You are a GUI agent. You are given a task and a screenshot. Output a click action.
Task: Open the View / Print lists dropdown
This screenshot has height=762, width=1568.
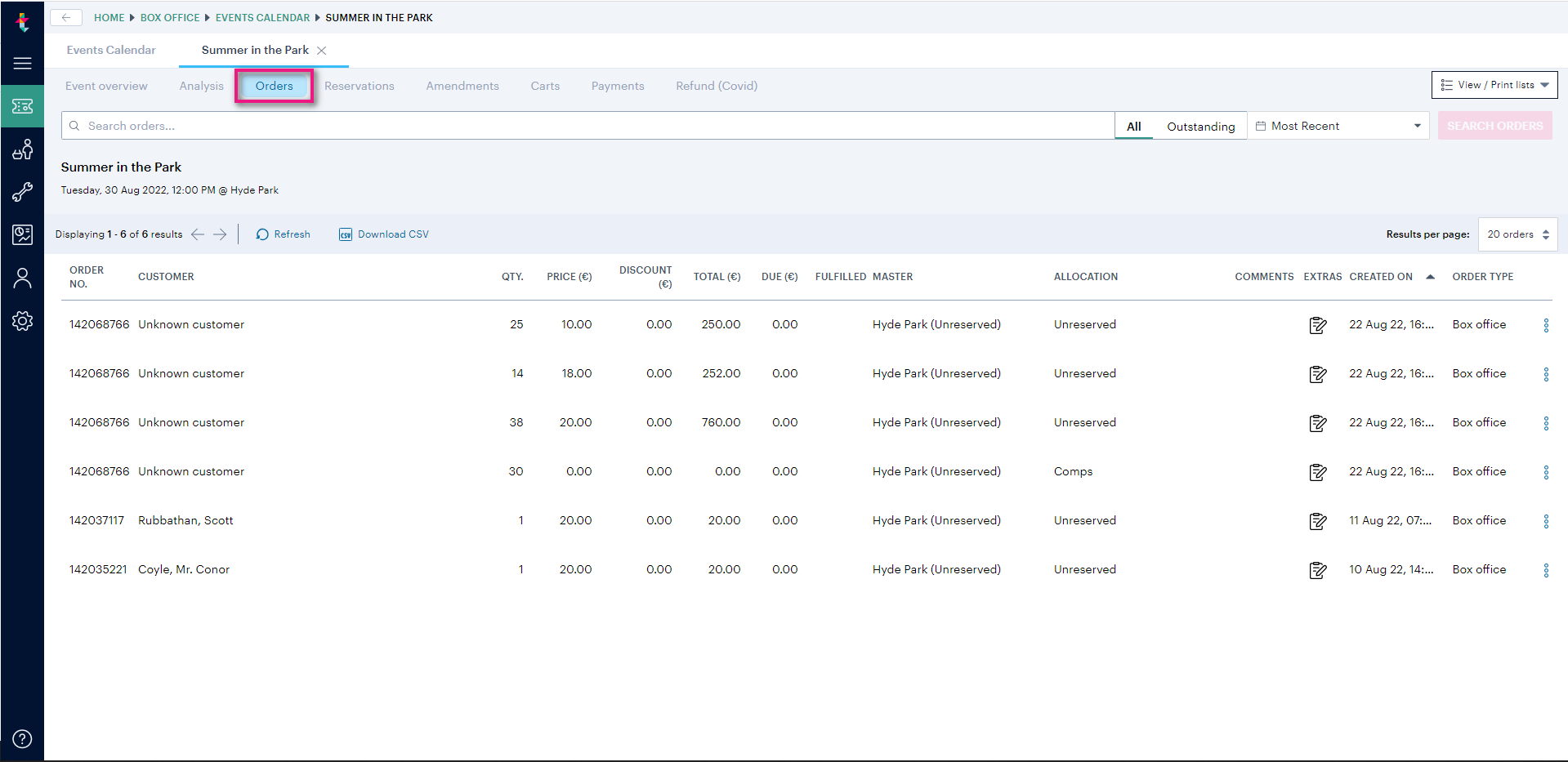point(1494,85)
